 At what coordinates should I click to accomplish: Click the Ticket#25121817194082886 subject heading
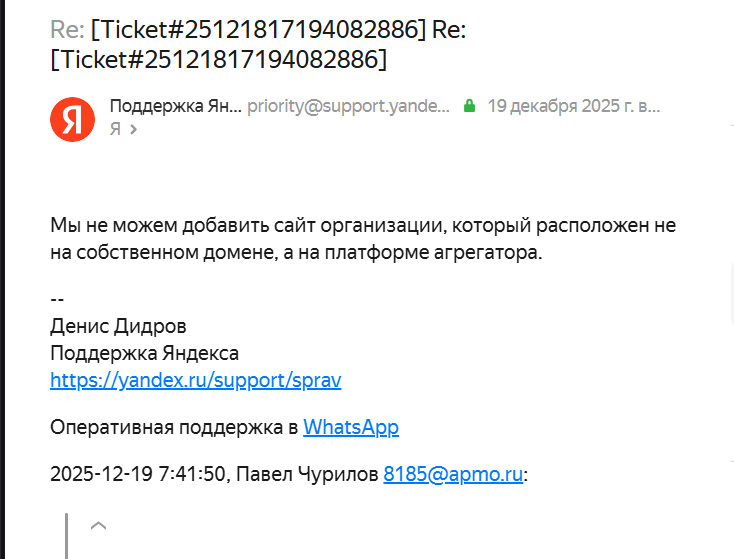[x=258, y=30]
